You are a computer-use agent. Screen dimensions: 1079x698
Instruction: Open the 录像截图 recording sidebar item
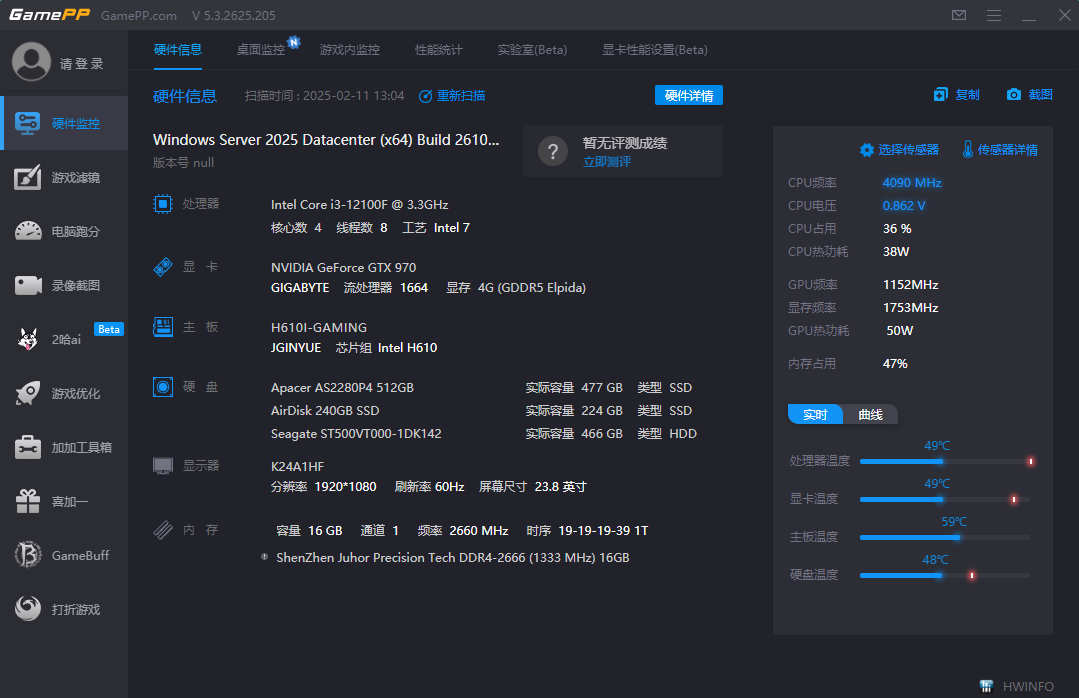(x=64, y=285)
